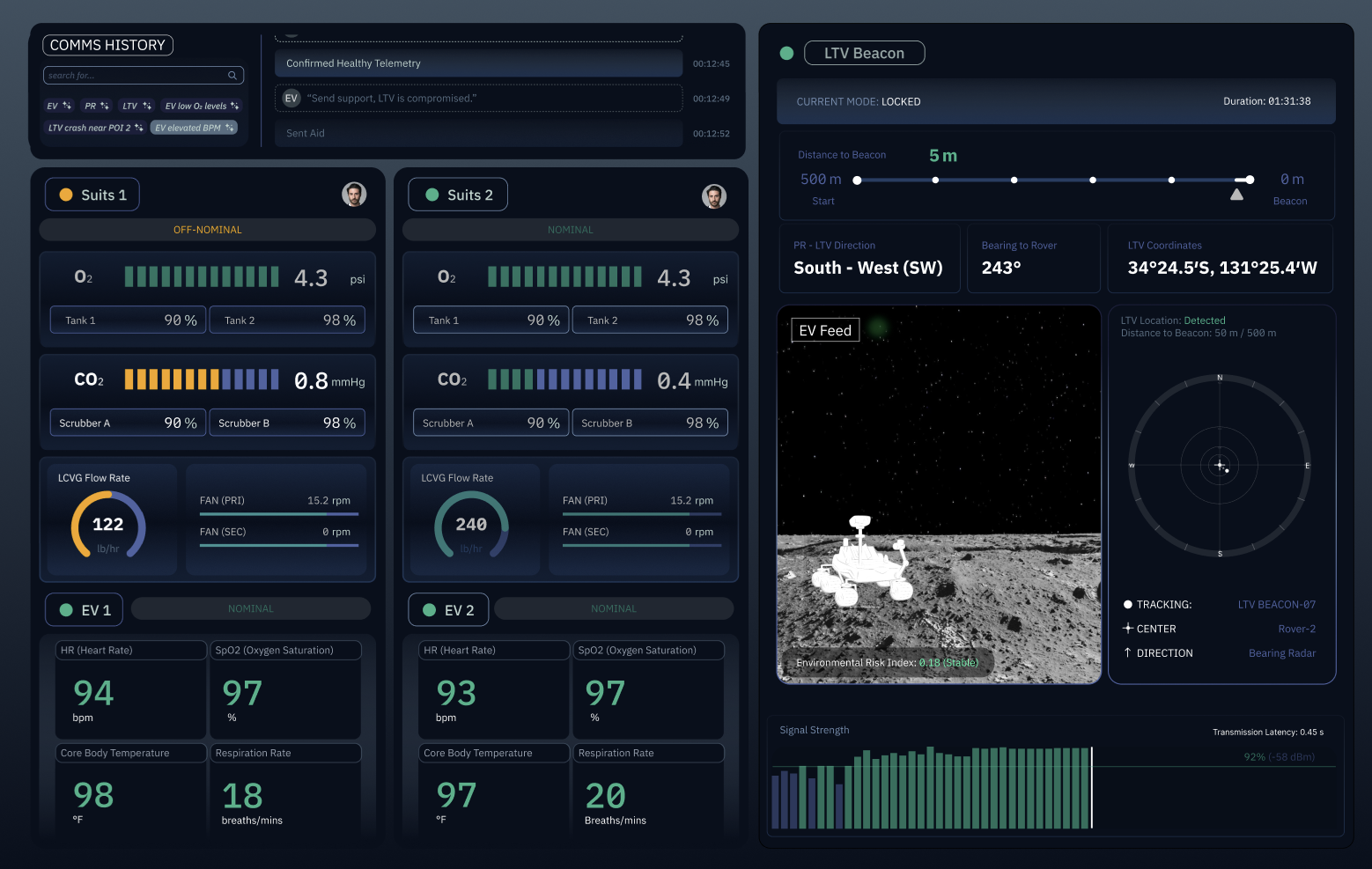Open the 'Sent Aid' log entry
This screenshot has height=869, width=1372.
point(478,133)
